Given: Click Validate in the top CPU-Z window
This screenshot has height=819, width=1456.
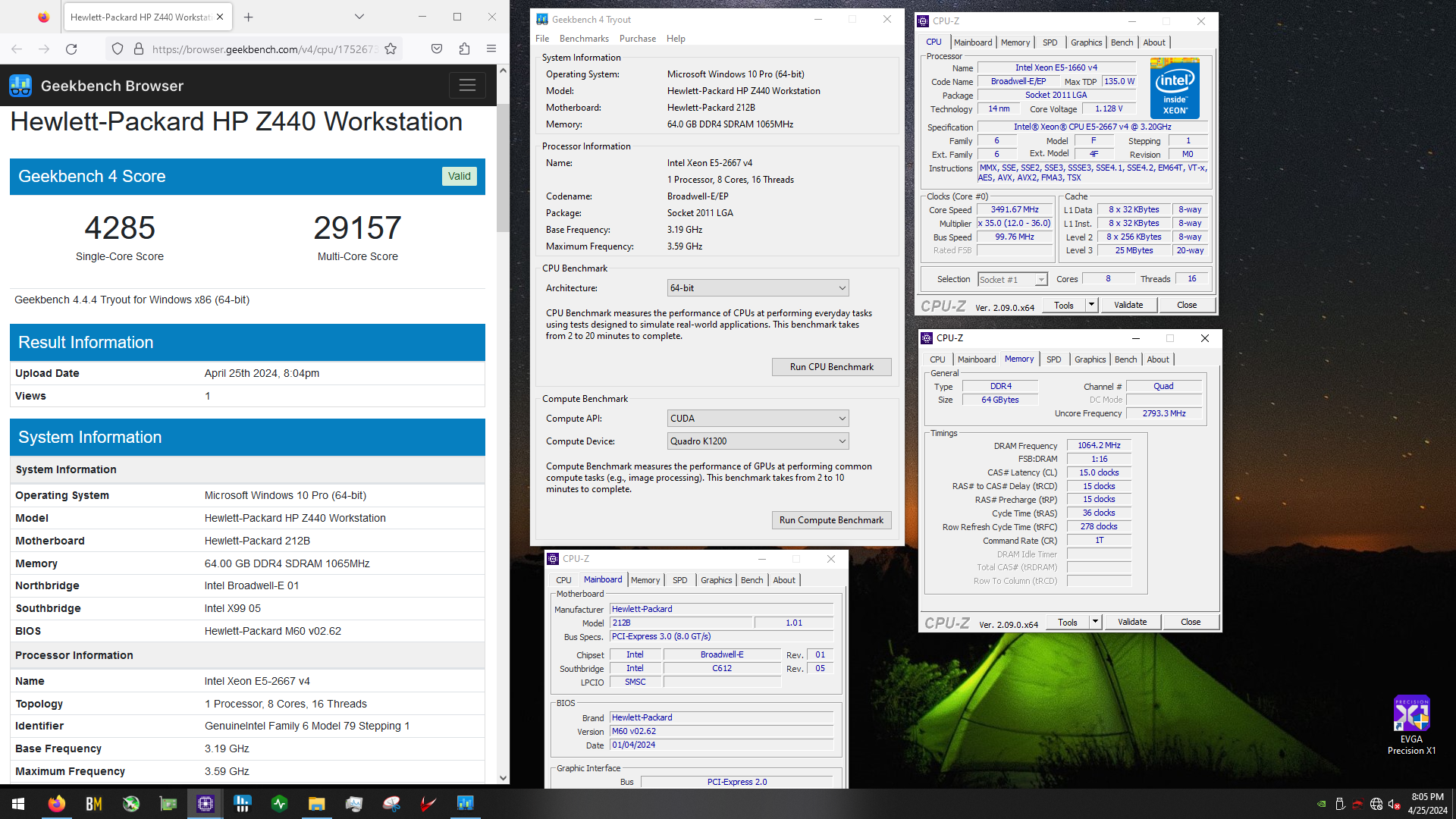Looking at the screenshot, I should [1128, 305].
